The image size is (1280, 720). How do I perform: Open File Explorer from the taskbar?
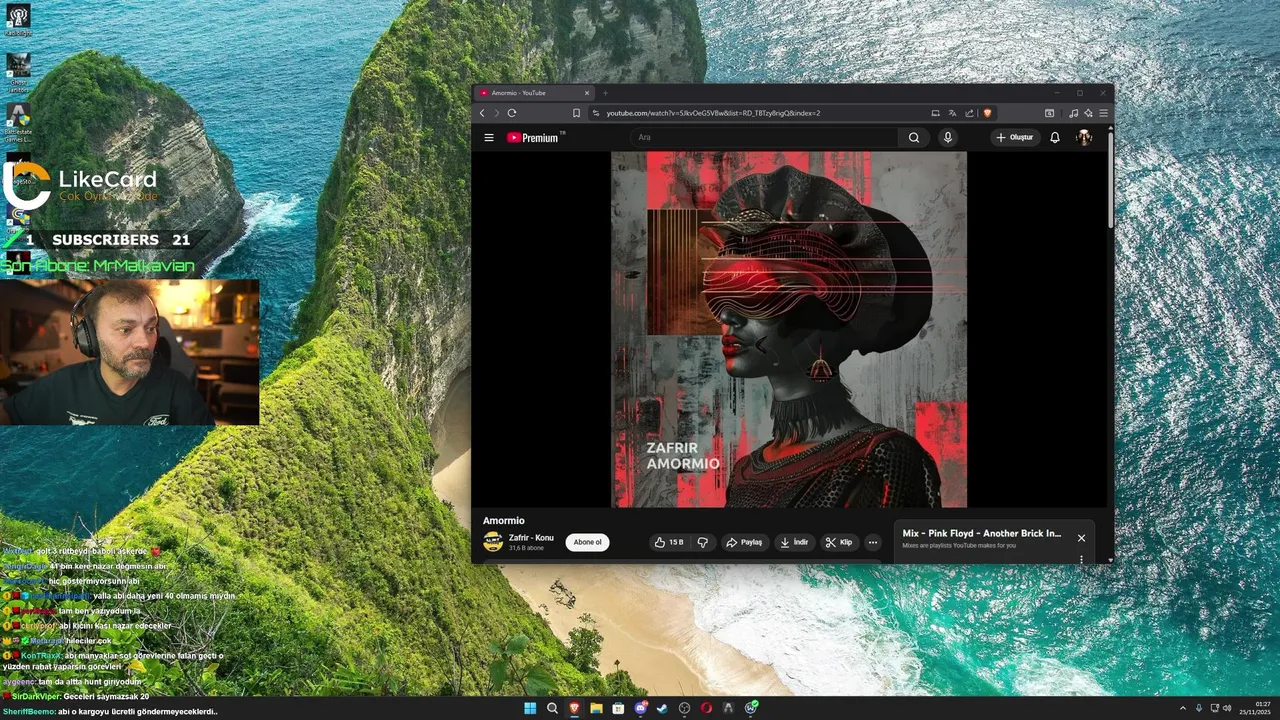point(596,708)
